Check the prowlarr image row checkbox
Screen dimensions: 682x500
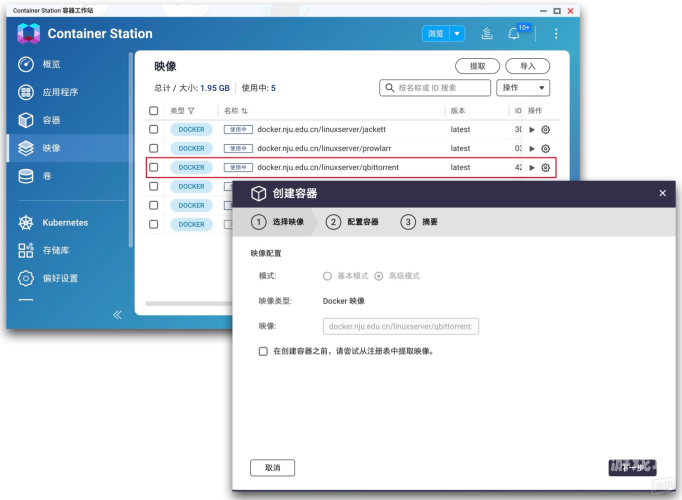click(154, 148)
